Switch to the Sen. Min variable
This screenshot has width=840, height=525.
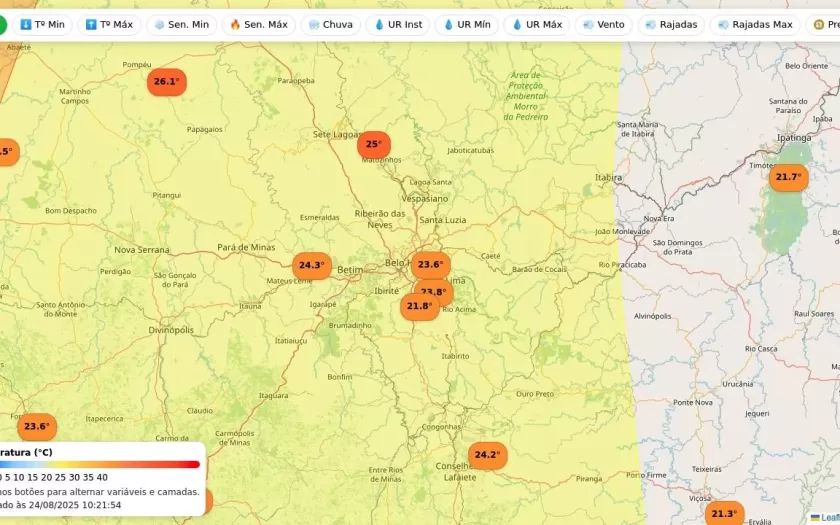point(181,24)
